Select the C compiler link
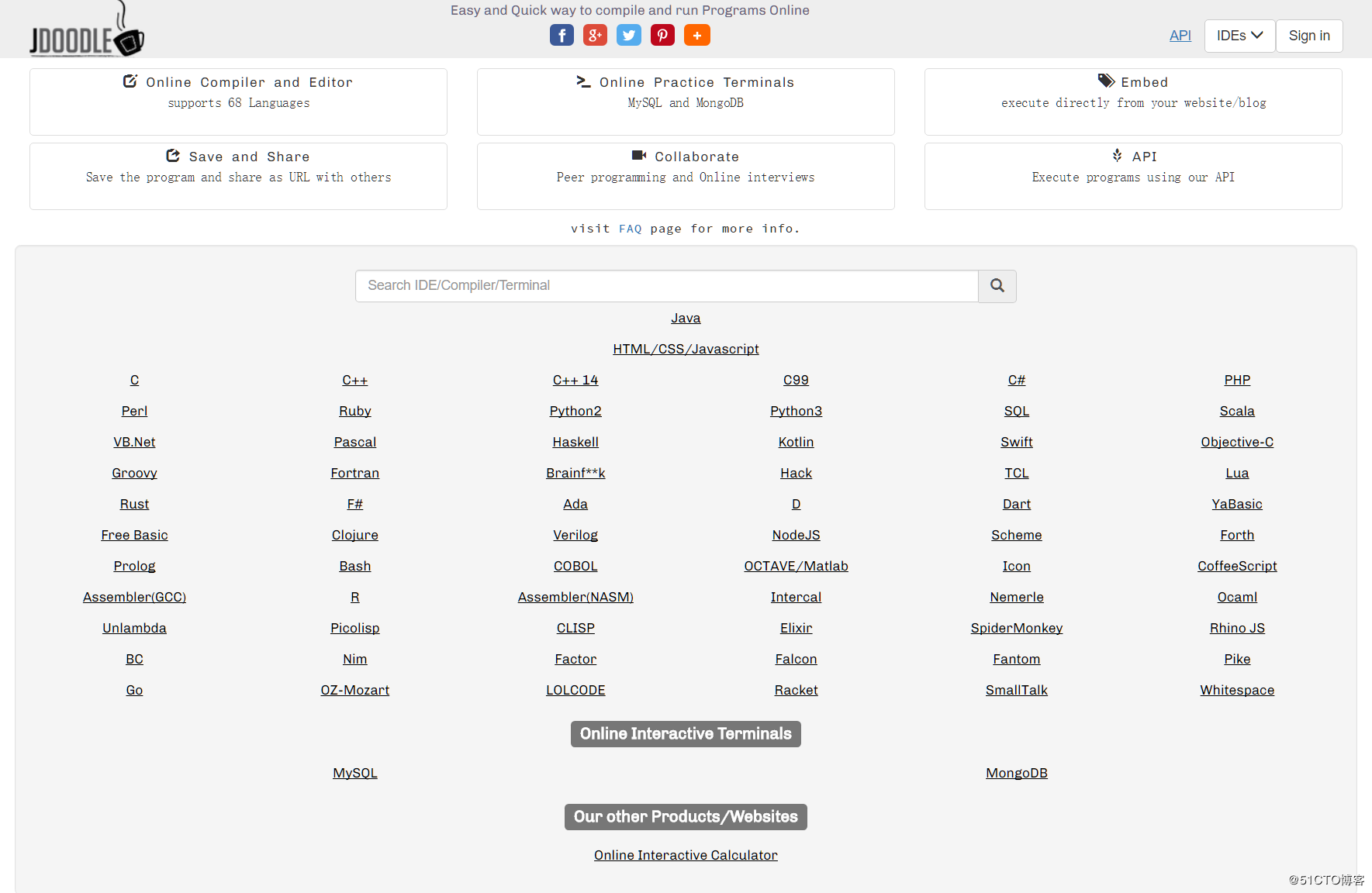 134,380
